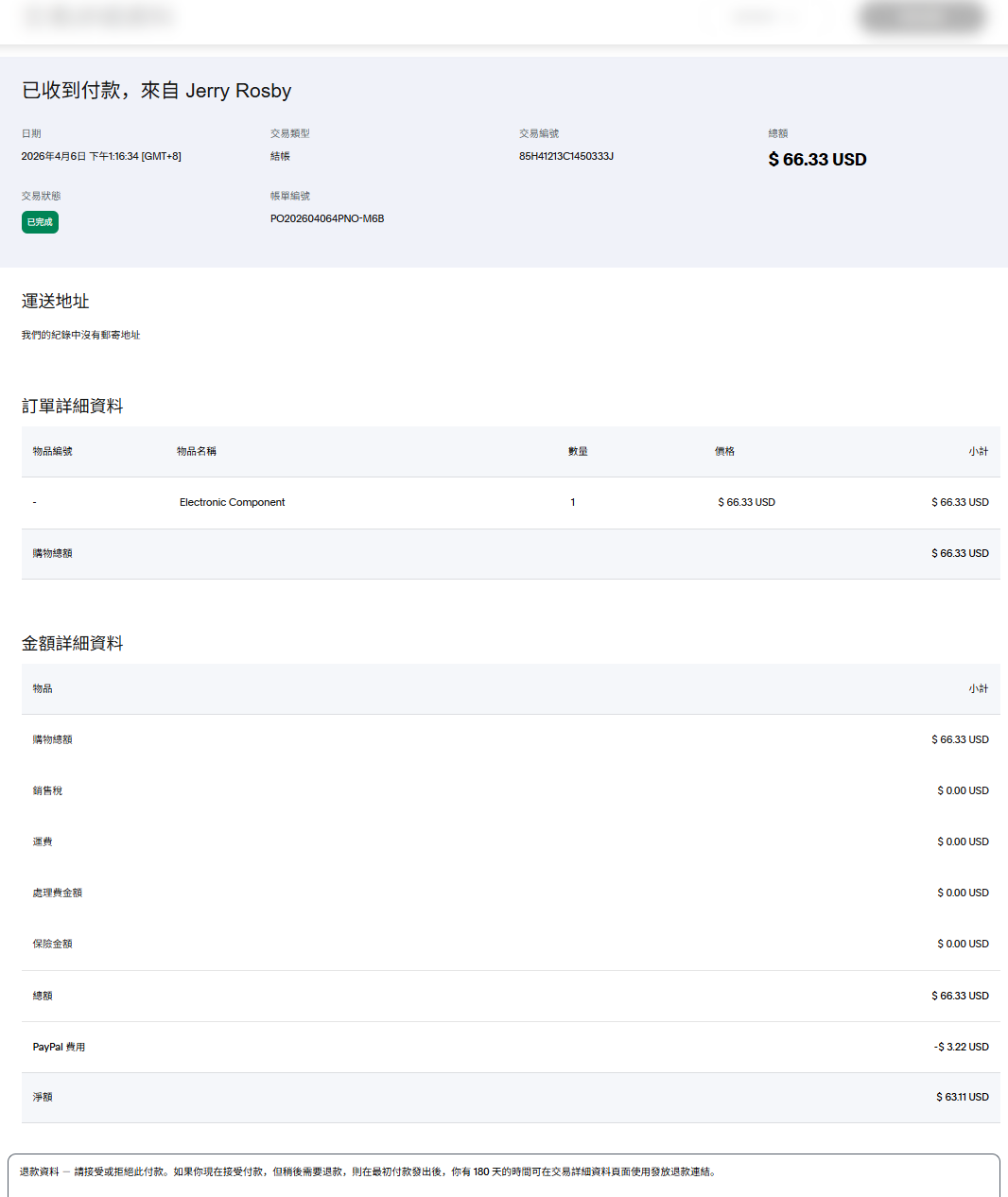Open the blurred dropdown in top header
Viewport: 1008px width, 1197px height.
tap(762, 17)
